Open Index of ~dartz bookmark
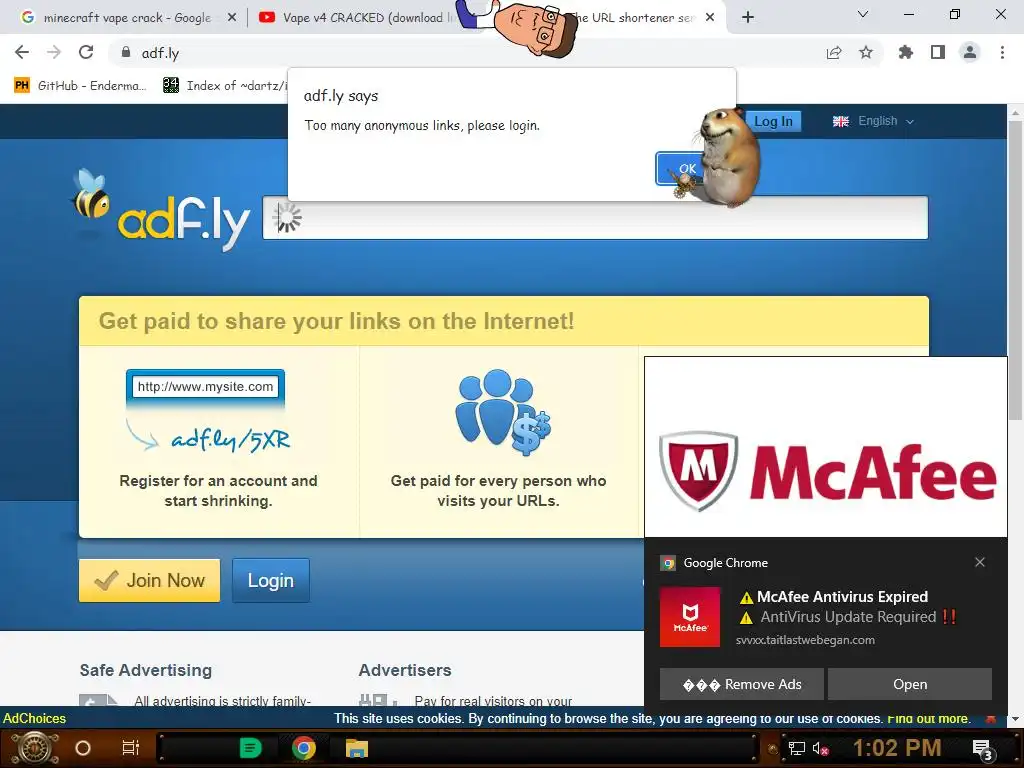Viewport: 1024px width, 768px height. pos(225,86)
